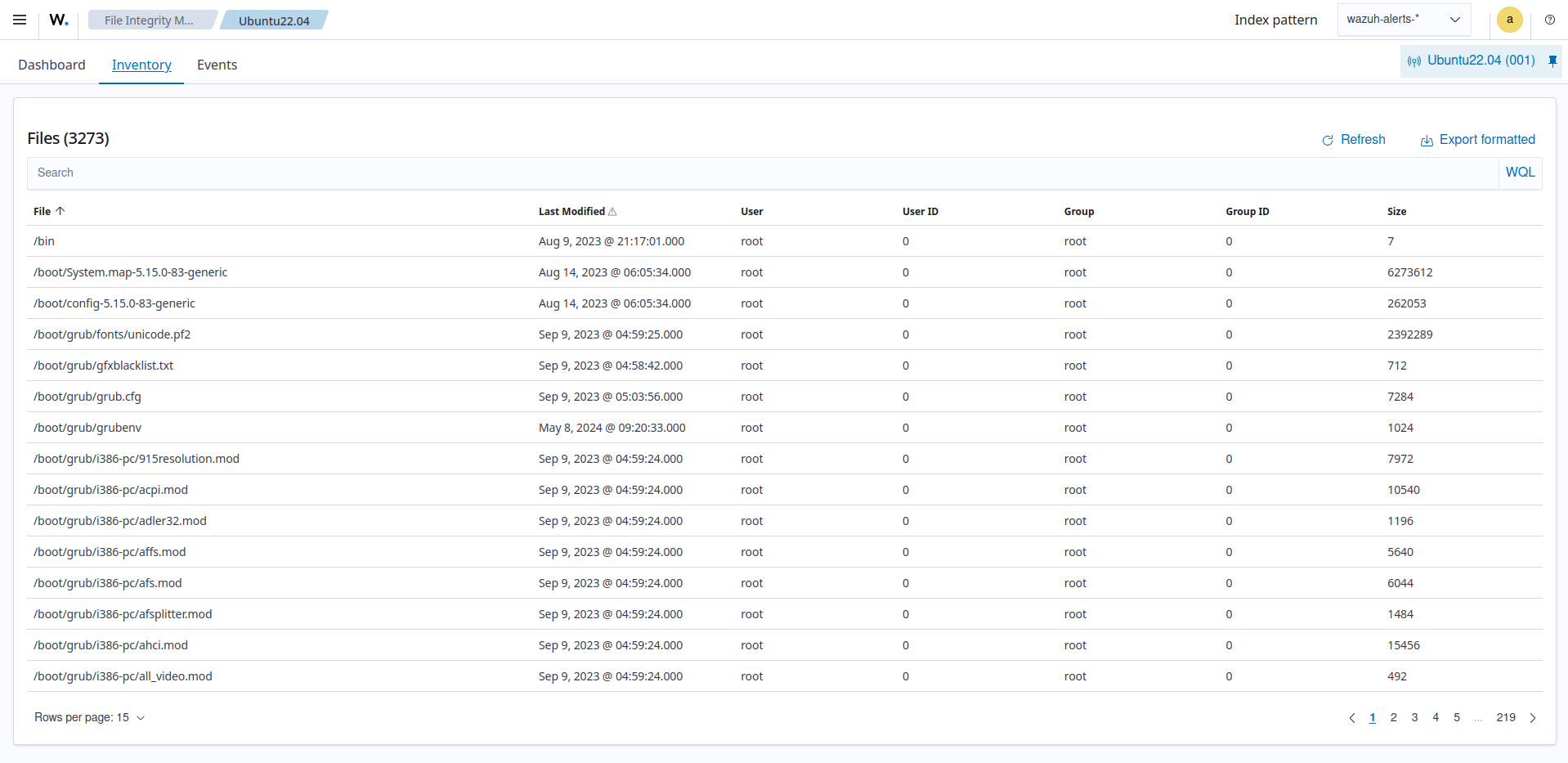This screenshot has width=1568, height=763.
Task: Jump to page 219
Action: (x=1505, y=717)
